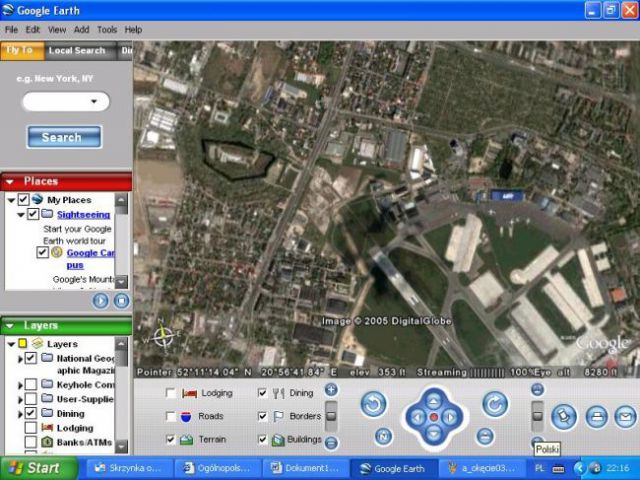
Task: Email the current view
Action: coord(626,417)
